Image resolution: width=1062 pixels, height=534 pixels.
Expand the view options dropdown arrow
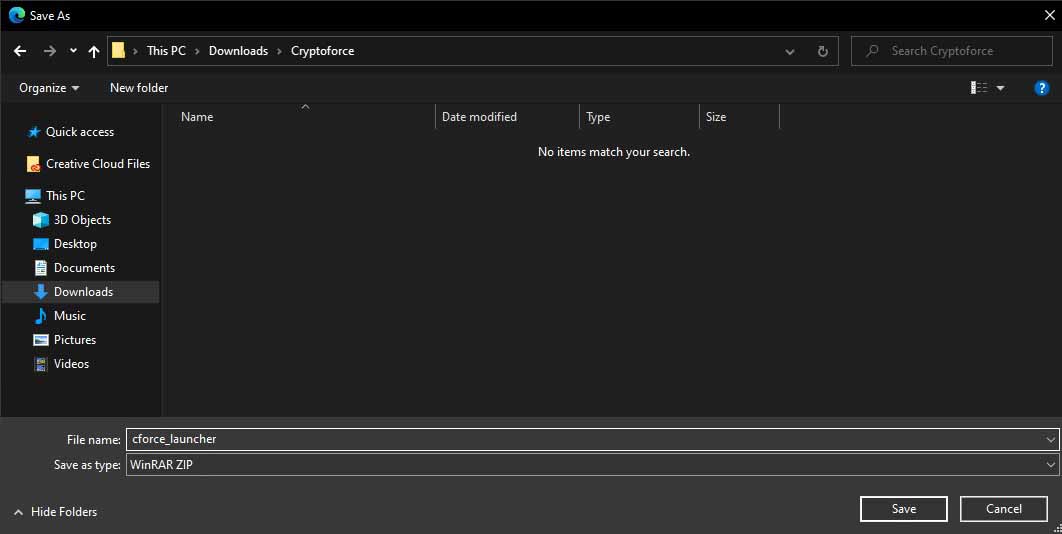pos(1000,88)
